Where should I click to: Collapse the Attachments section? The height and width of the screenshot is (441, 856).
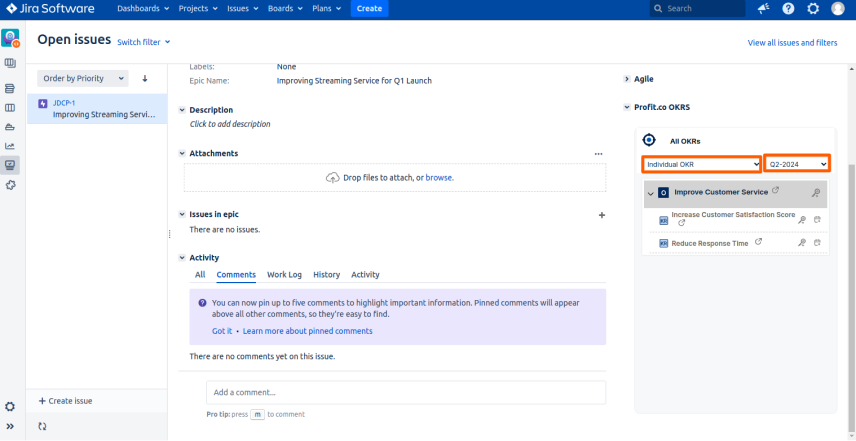182,154
